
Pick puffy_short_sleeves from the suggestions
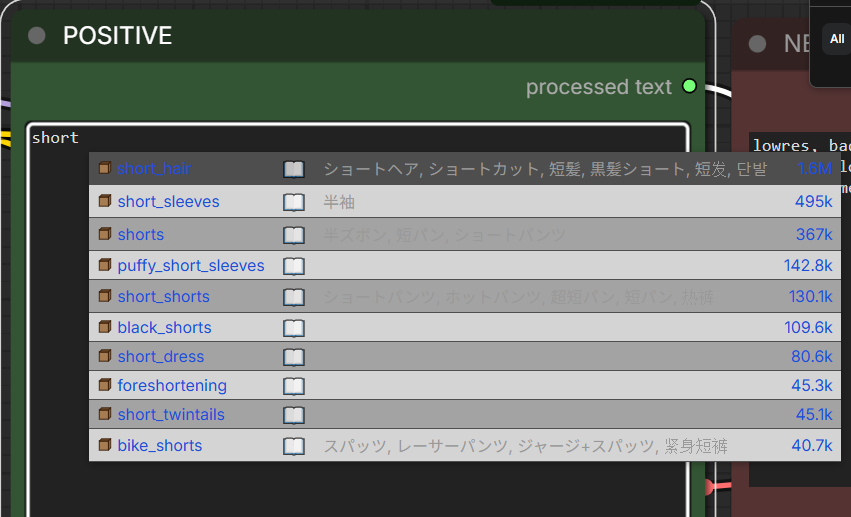point(465,265)
